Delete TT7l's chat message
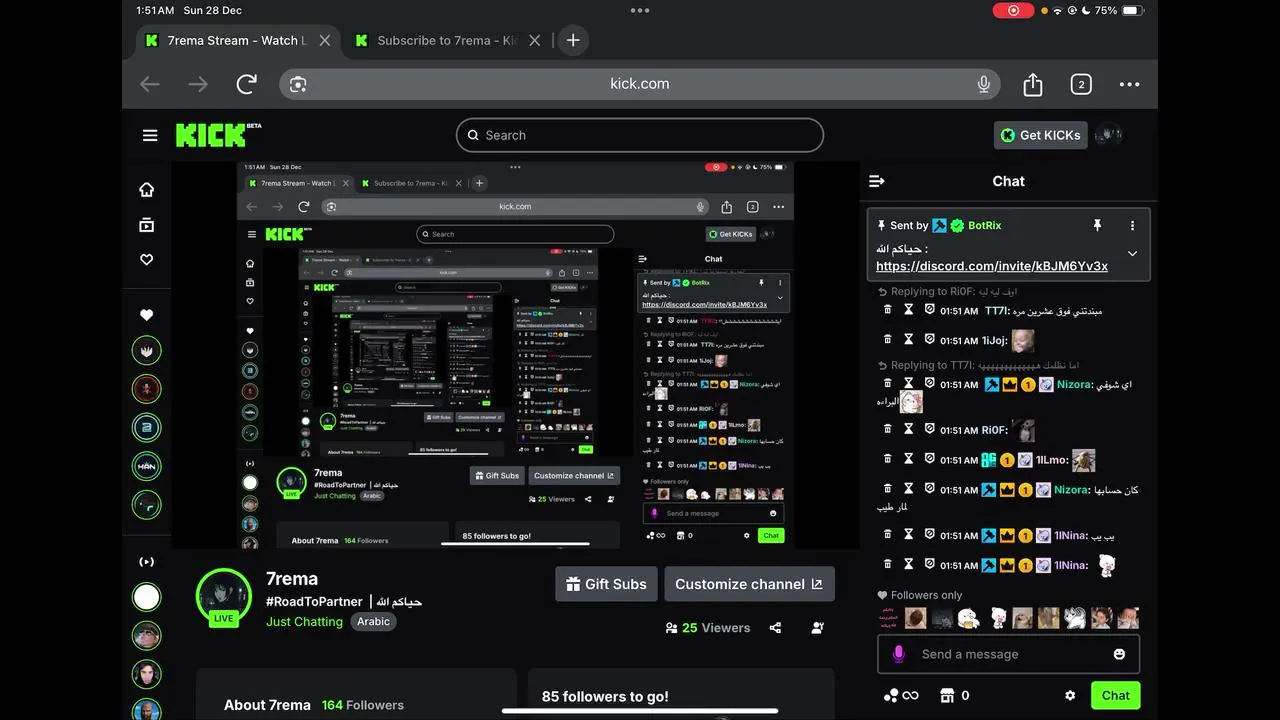The width and height of the screenshot is (1280, 720). (887, 311)
